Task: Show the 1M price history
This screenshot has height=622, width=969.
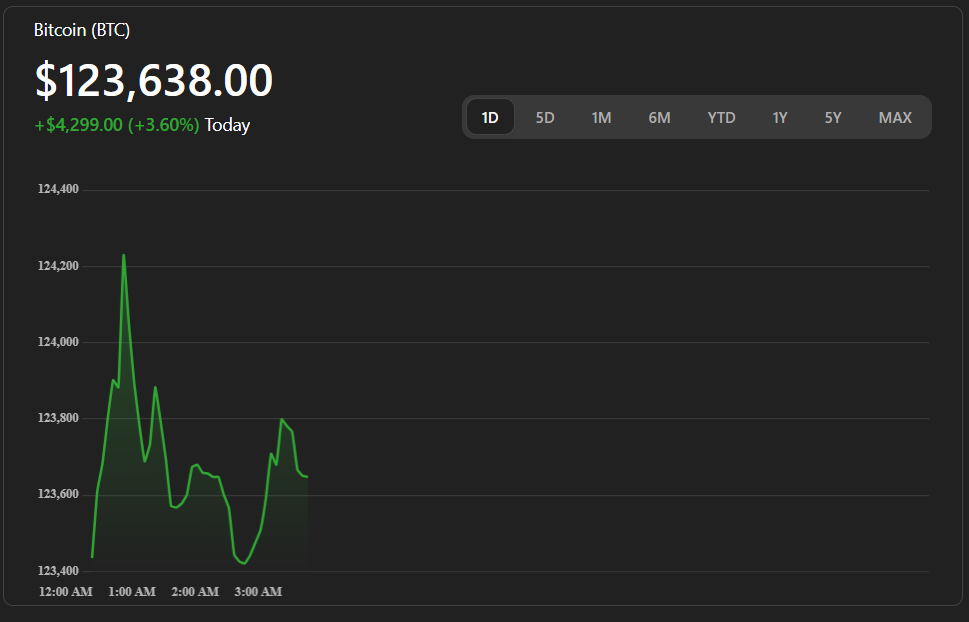Action: [x=601, y=118]
